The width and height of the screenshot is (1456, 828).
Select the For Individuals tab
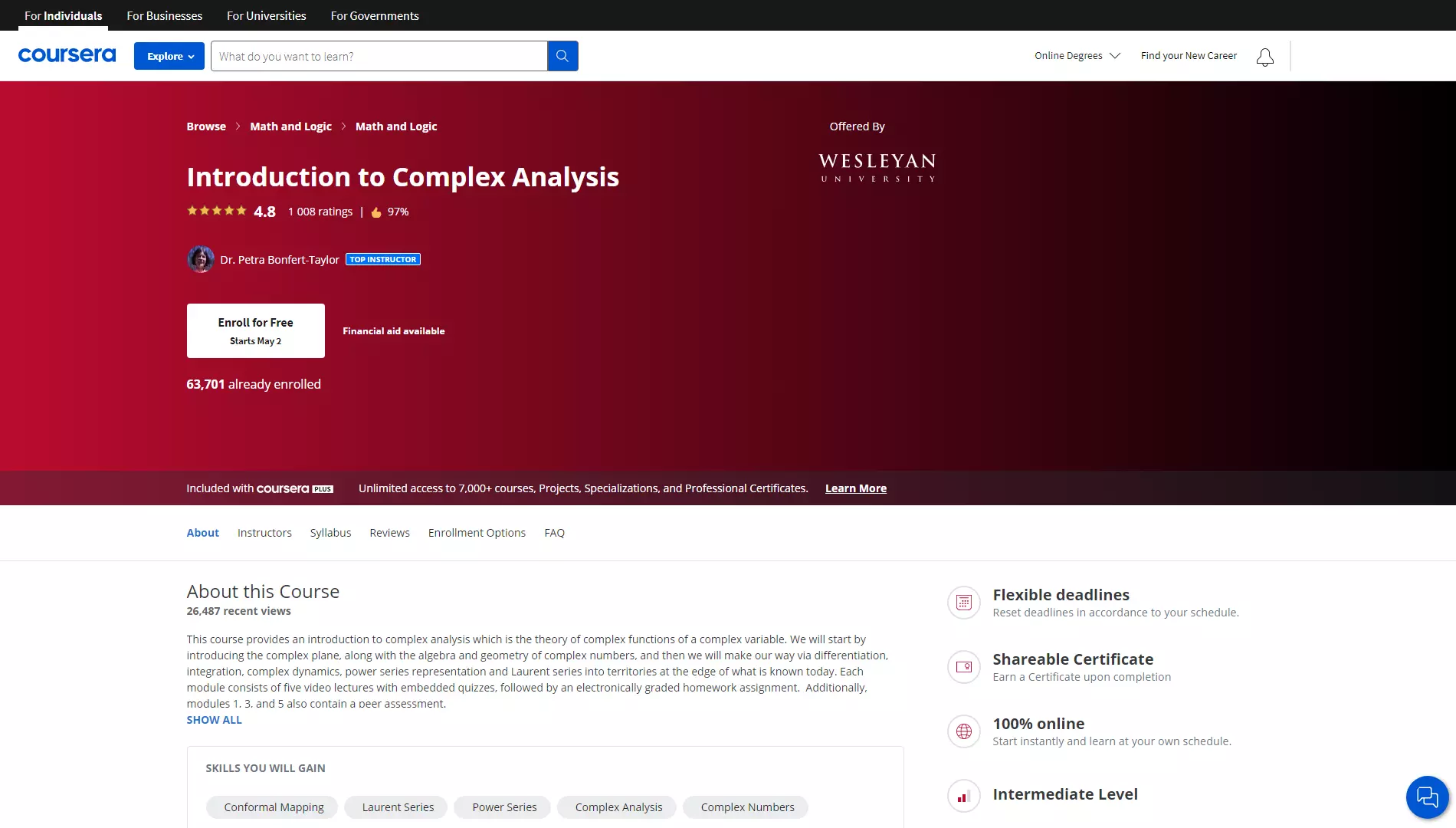[x=63, y=15]
